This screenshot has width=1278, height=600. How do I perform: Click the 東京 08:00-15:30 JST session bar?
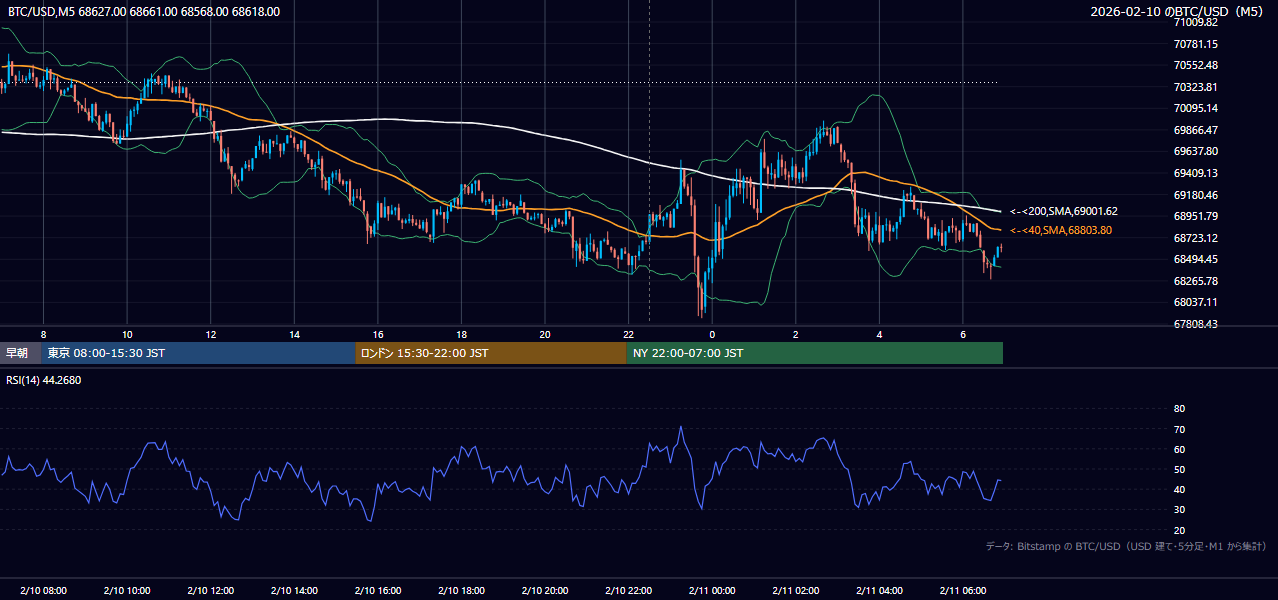198,353
